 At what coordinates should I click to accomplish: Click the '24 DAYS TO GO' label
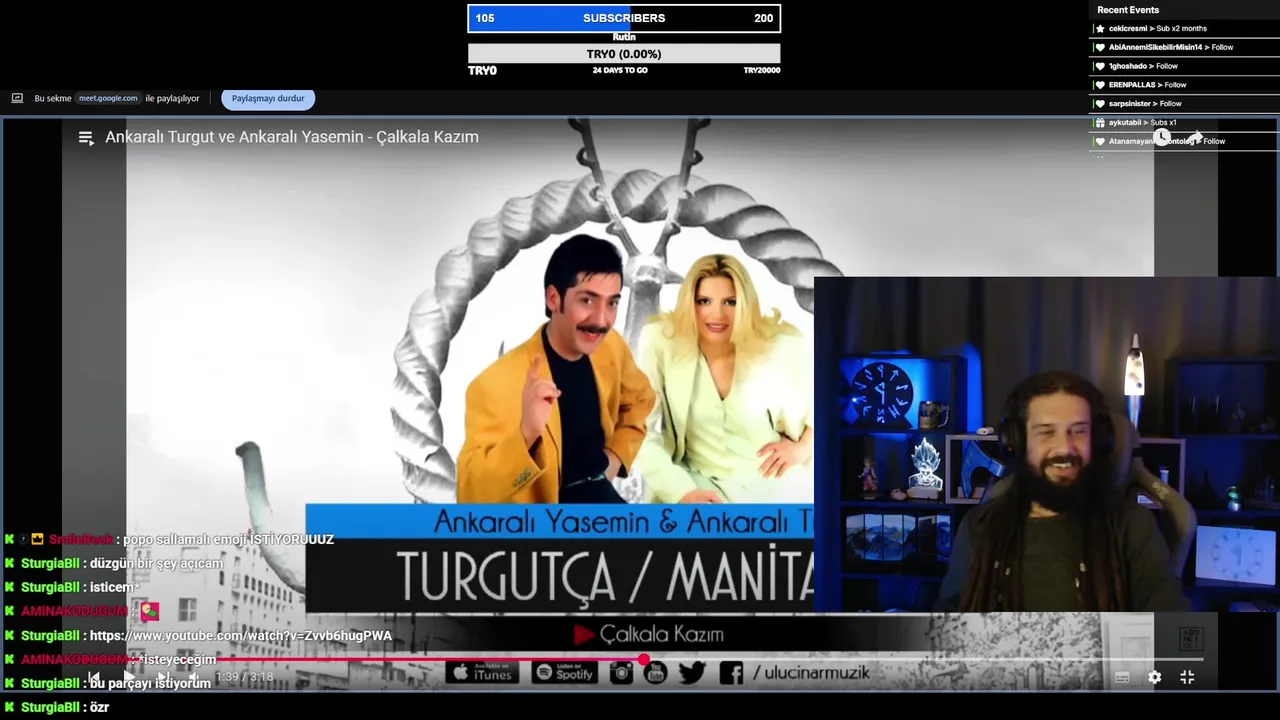coord(620,70)
